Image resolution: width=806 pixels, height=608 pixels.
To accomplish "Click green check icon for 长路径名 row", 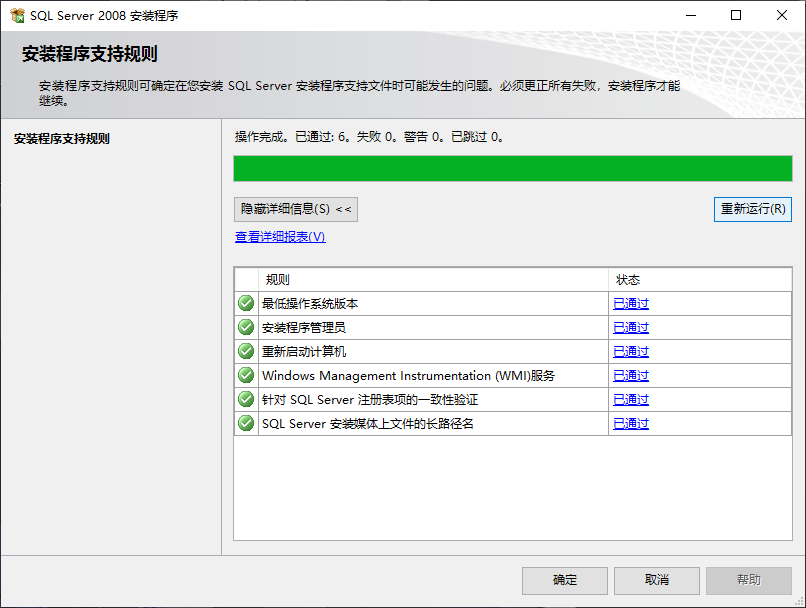I will [246, 423].
